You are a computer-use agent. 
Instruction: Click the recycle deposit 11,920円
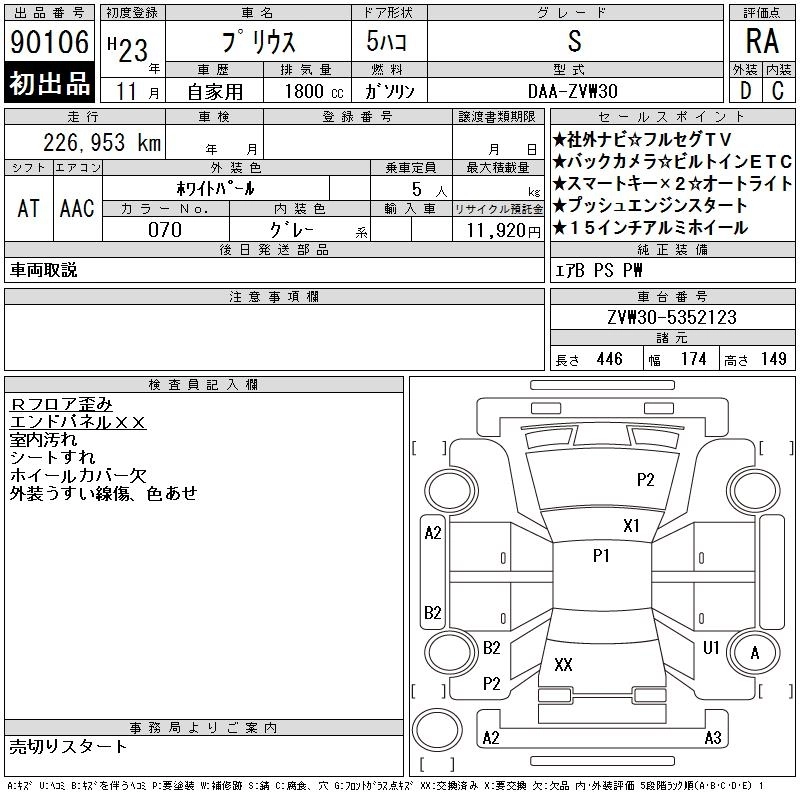point(503,231)
